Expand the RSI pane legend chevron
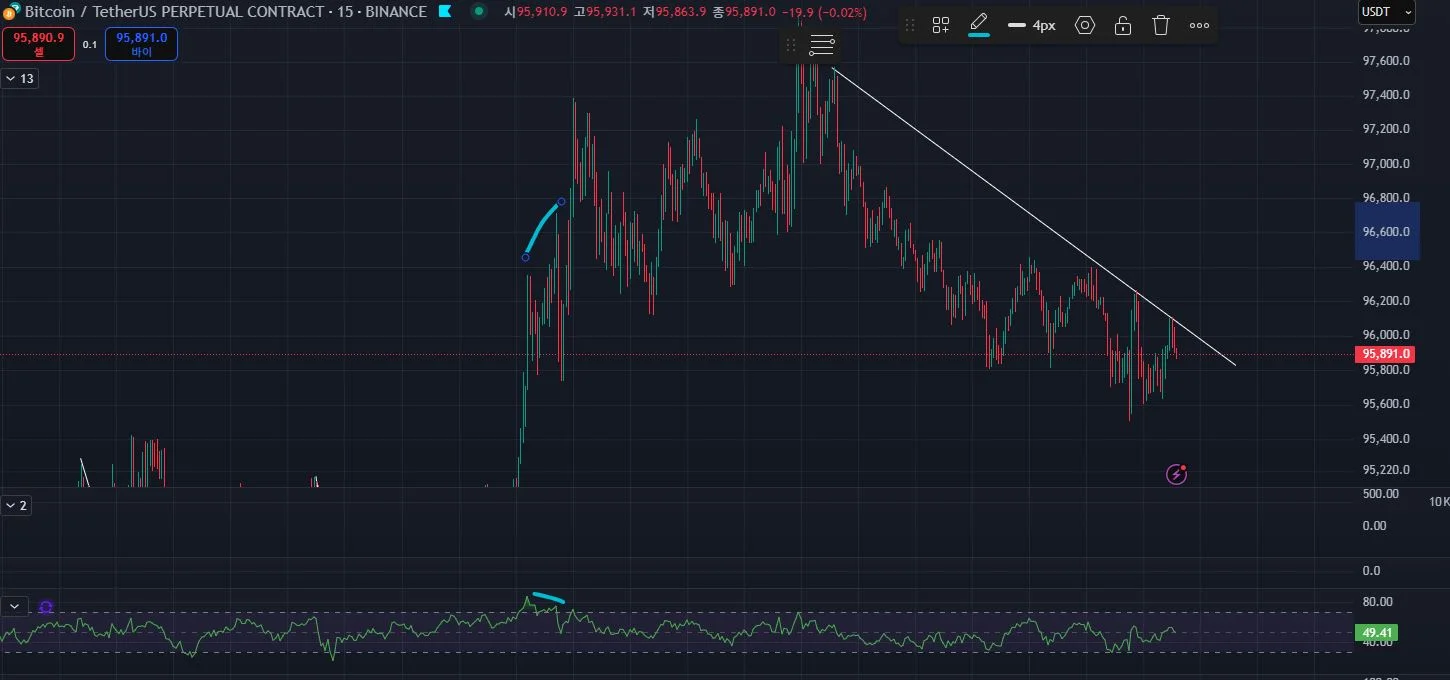The width and height of the screenshot is (1450, 680). tap(14, 606)
